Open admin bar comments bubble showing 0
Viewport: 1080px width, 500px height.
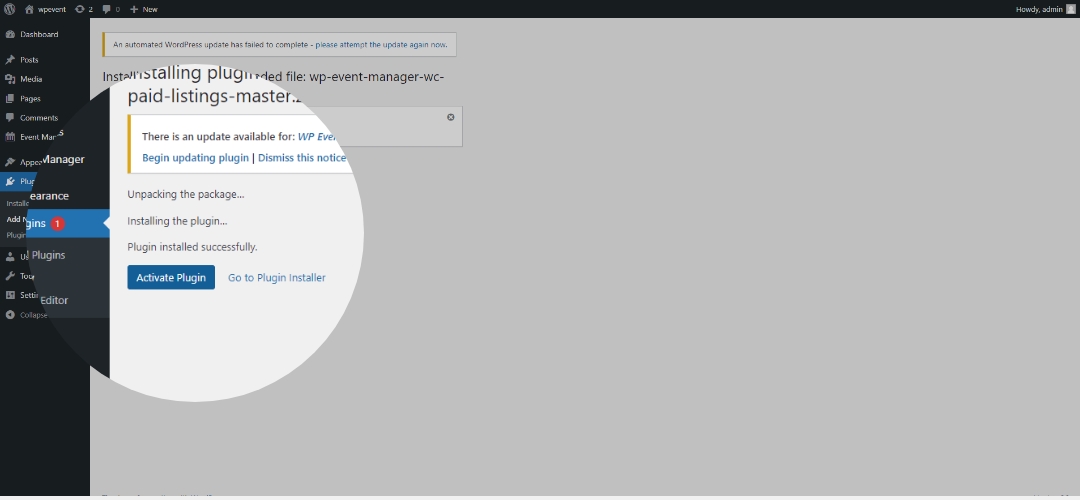pos(111,9)
